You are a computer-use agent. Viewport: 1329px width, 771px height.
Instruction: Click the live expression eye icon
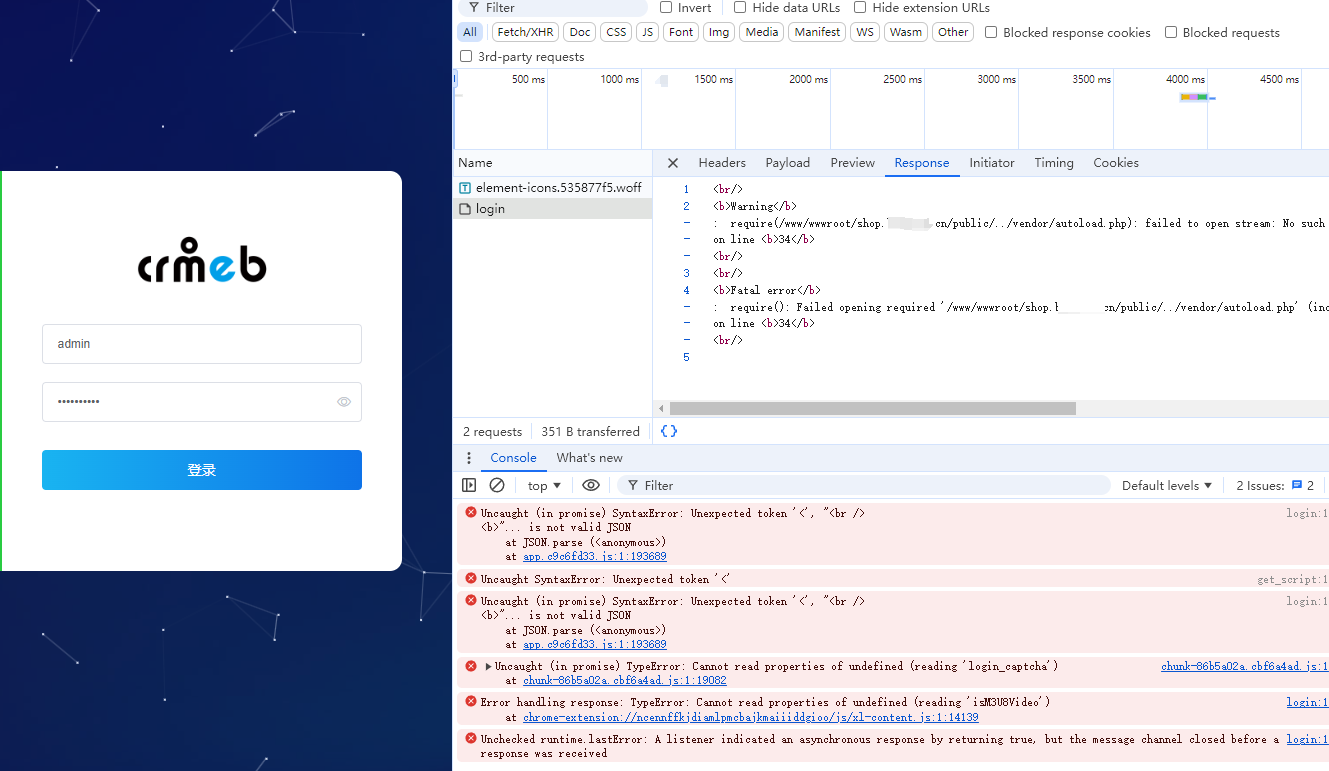pos(591,485)
